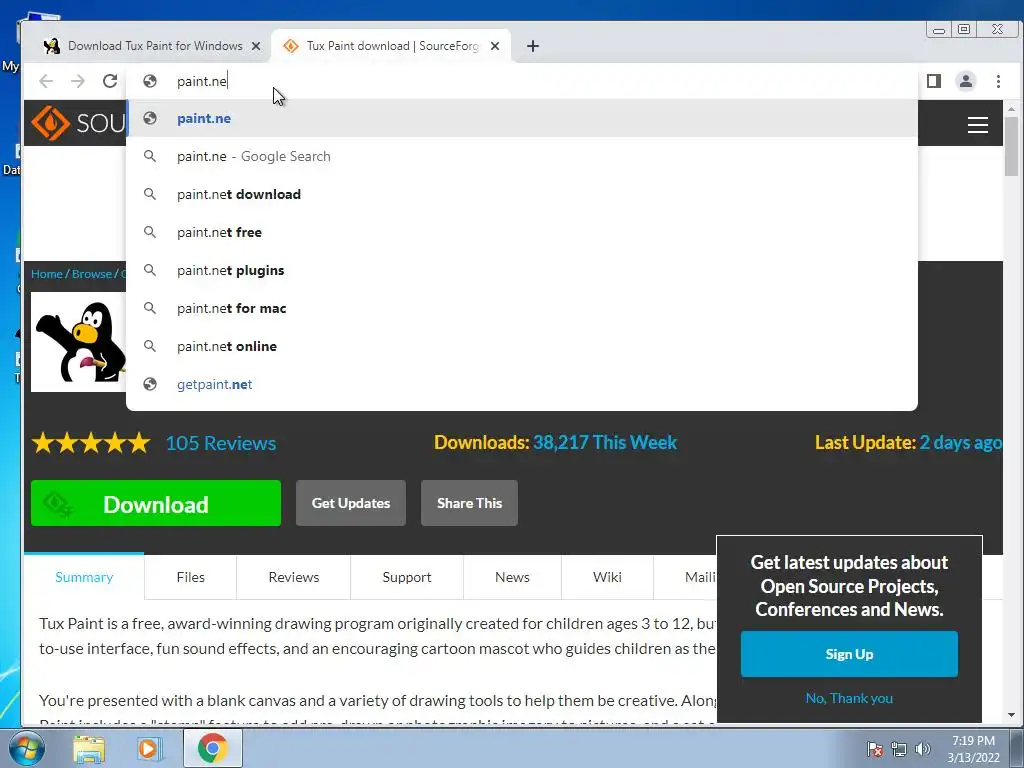Click the SourceForge logo icon
The image size is (1024, 768).
[x=50, y=122]
